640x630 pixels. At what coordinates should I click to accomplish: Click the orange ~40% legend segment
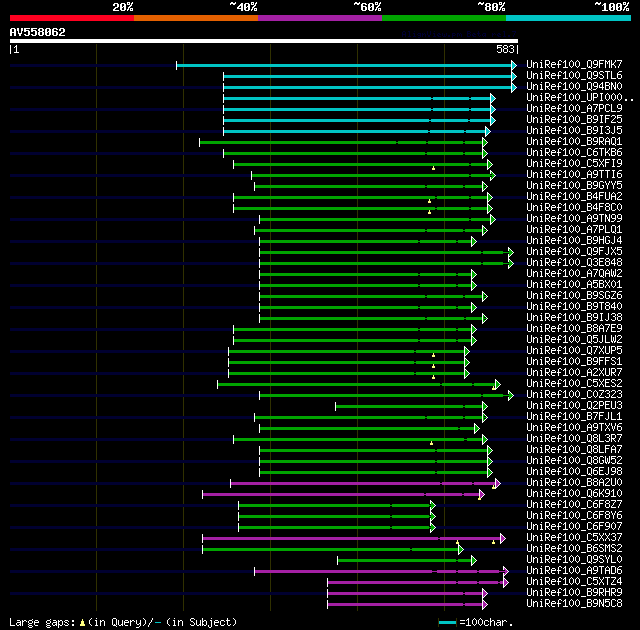click(196, 18)
